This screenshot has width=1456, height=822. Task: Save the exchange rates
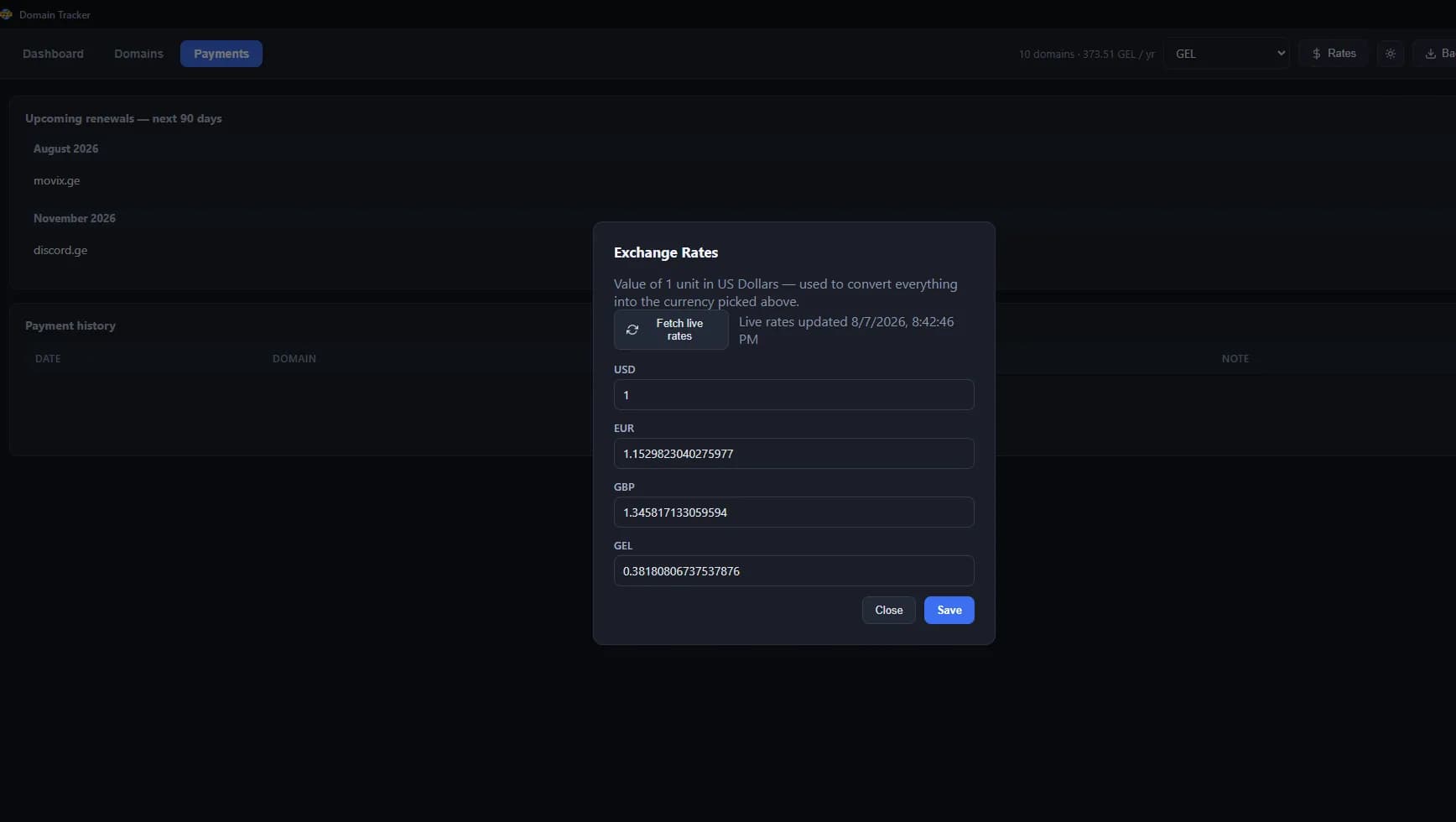pyautogui.click(x=949, y=610)
